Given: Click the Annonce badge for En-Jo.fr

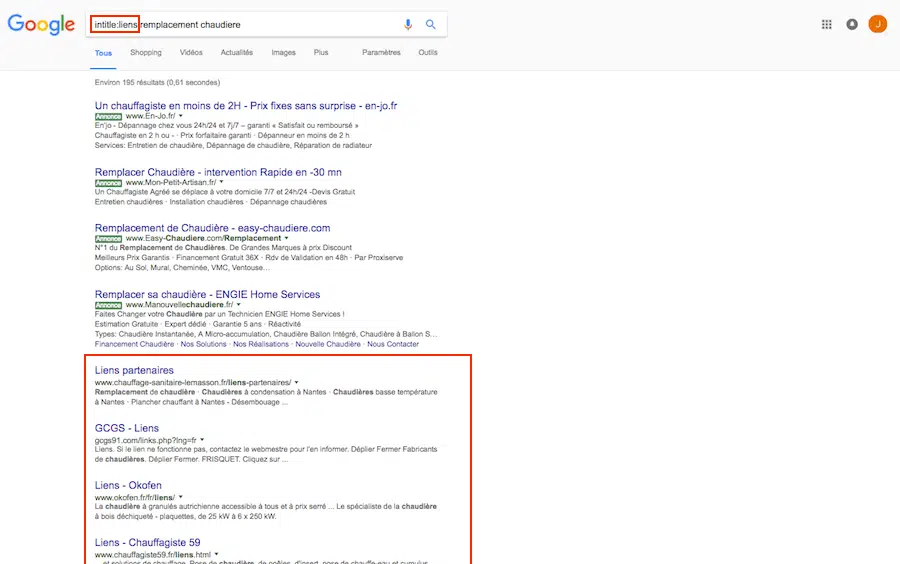Looking at the screenshot, I should [x=108, y=116].
